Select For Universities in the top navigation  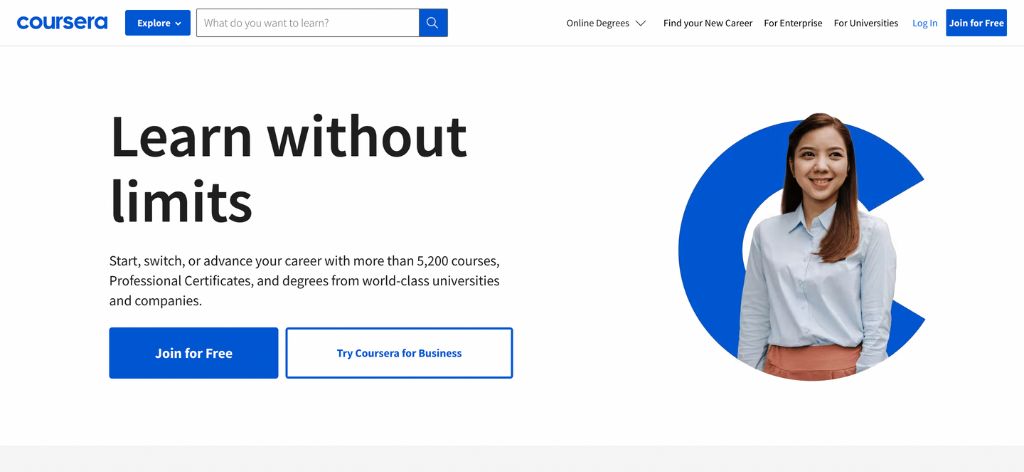pos(866,23)
